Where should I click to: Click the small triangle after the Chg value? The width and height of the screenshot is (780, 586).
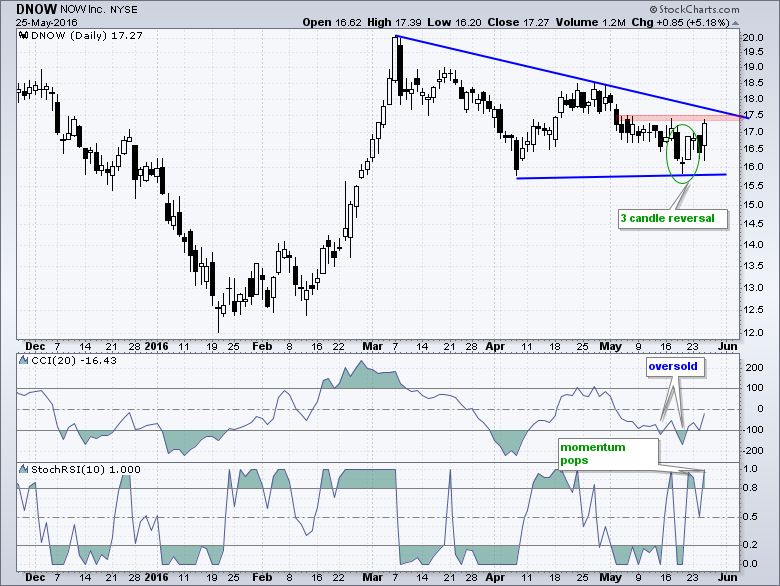(736, 23)
